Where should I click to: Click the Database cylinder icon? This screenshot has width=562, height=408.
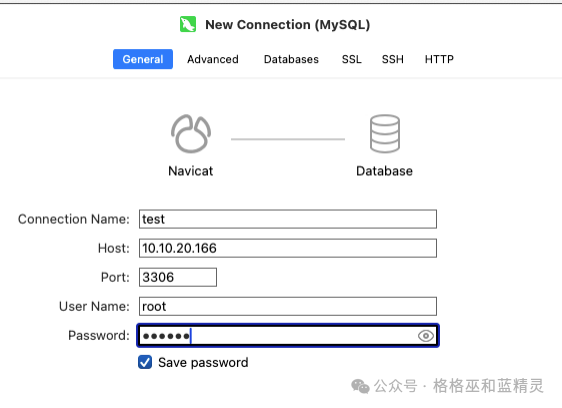coord(385,133)
